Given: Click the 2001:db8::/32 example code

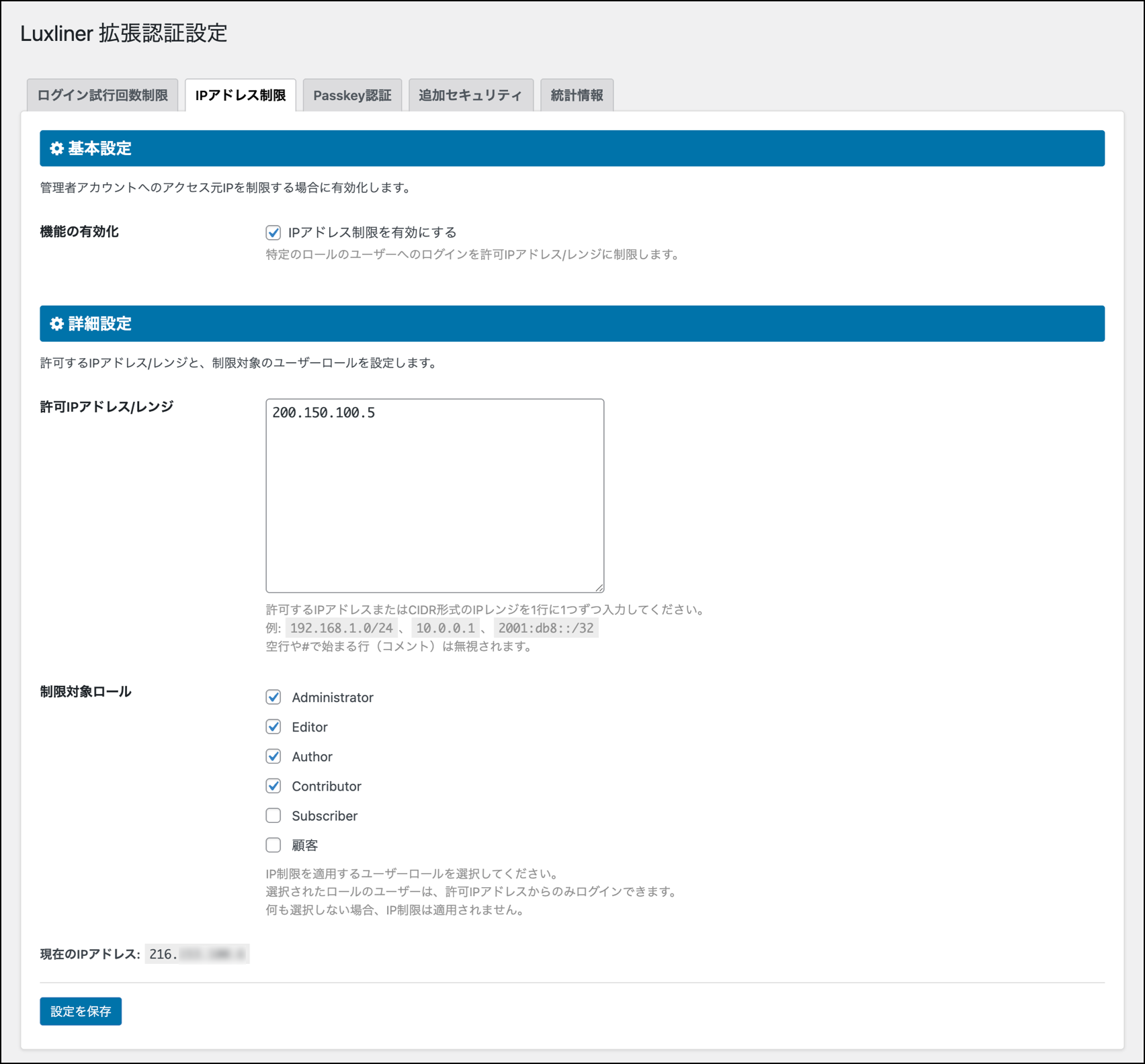Looking at the screenshot, I should (x=546, y=628).
